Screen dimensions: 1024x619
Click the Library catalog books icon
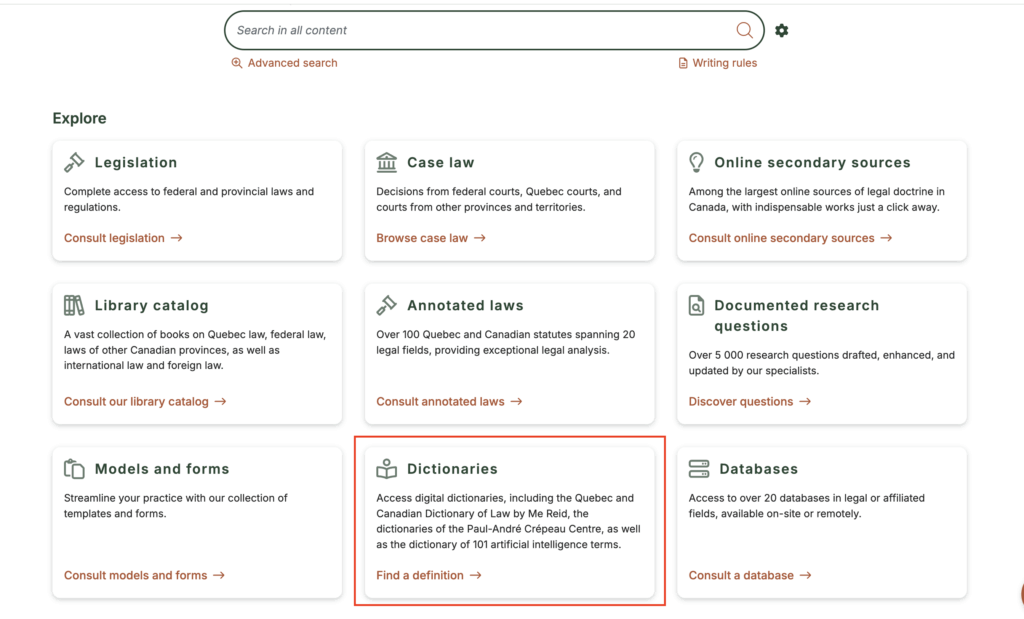point(75,305)
